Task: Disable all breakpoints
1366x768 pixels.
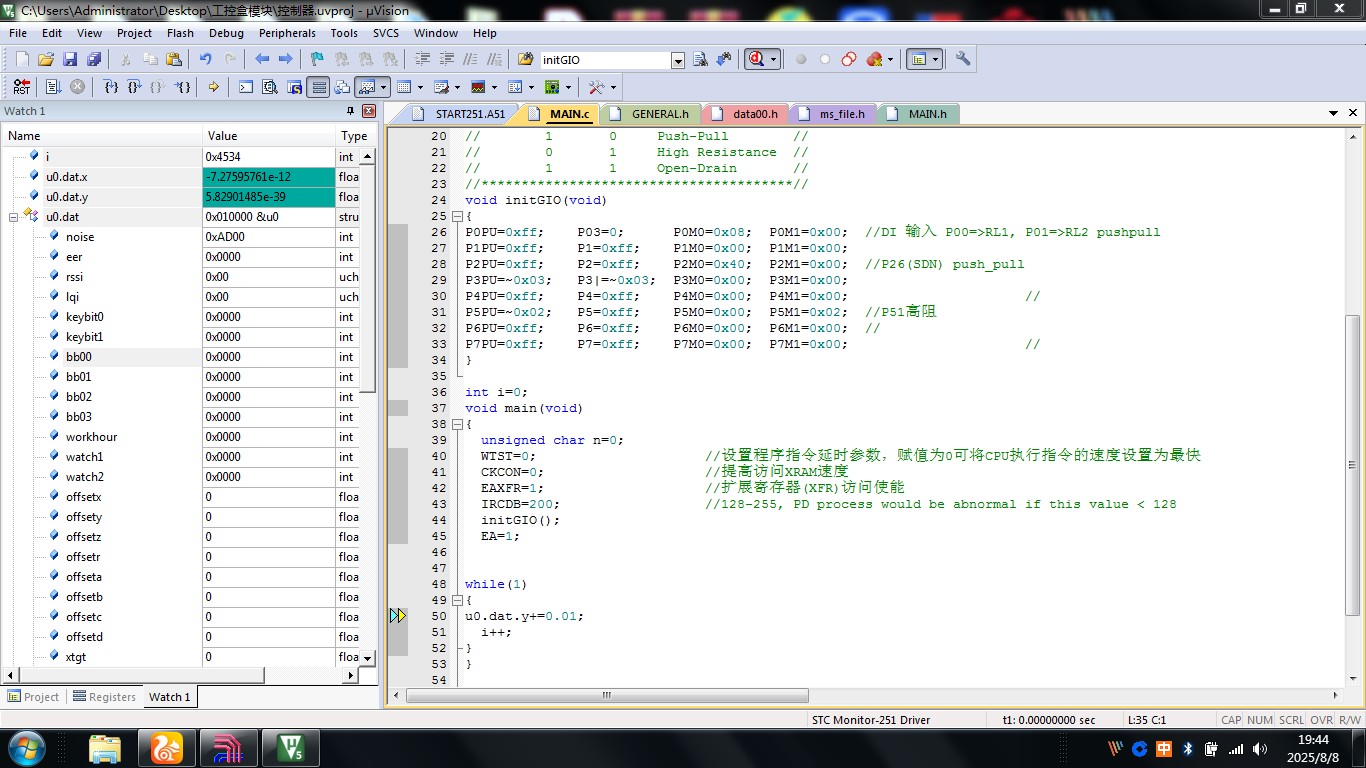Action: [x=849, y=59]
